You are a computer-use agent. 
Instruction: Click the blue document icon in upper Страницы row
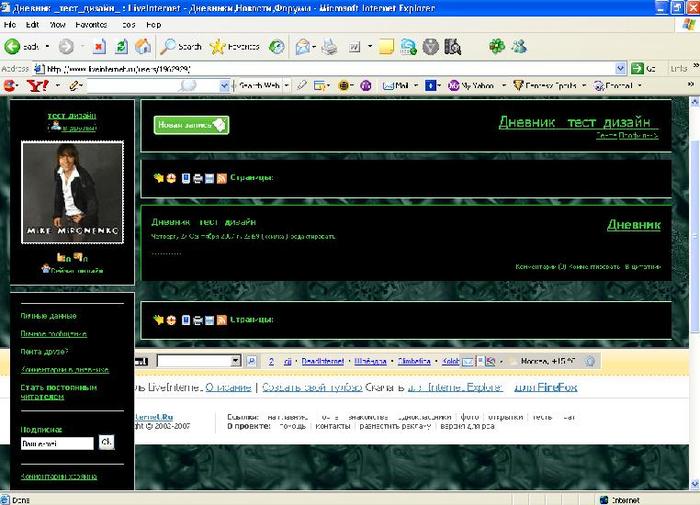(x=186, y=178)
